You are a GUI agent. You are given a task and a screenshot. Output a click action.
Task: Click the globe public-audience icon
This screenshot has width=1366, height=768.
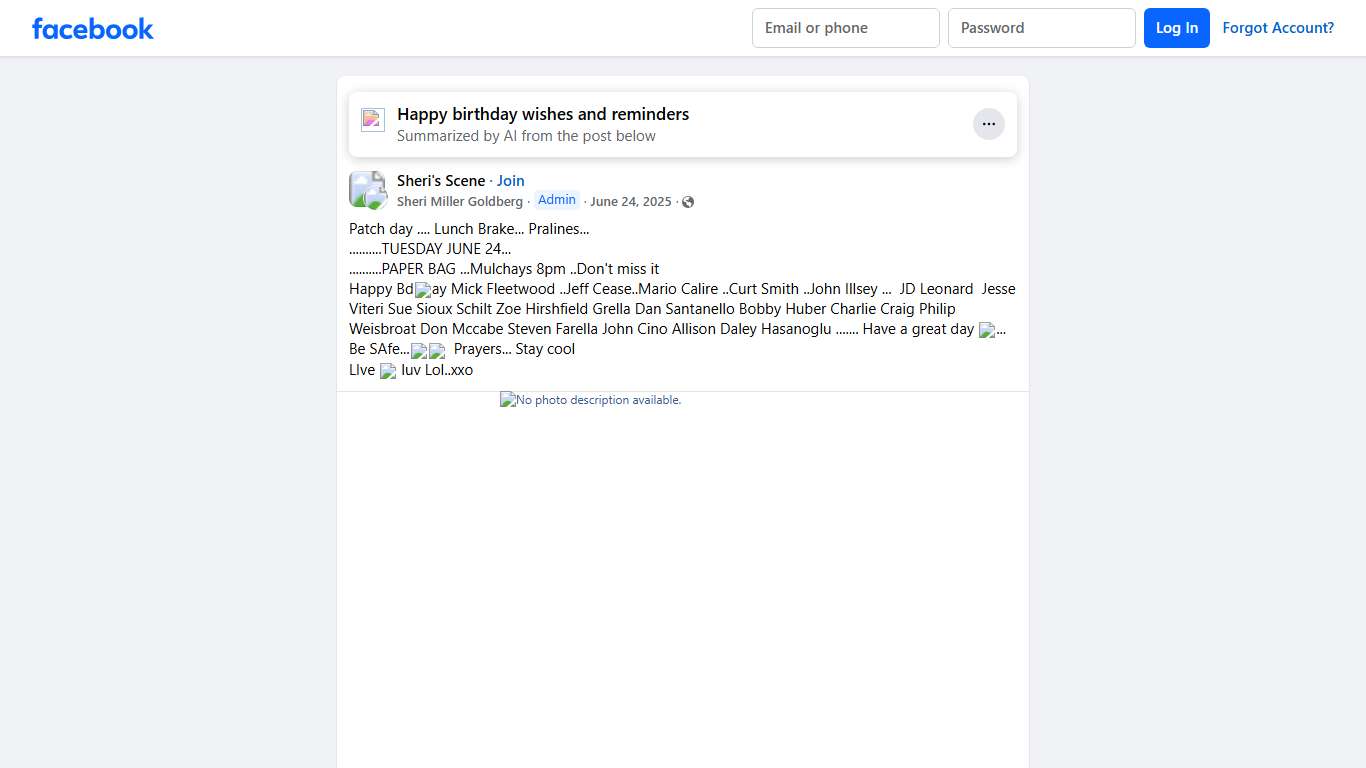click(688, 202)
